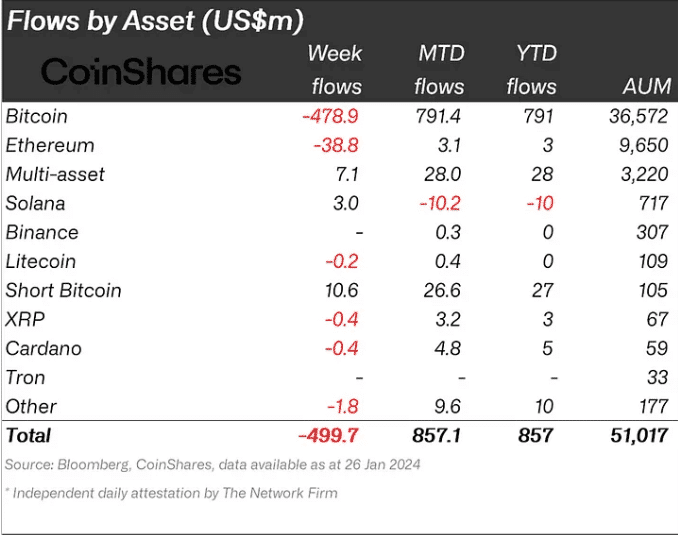Image resolution: width=678 pixels, height=535 pixels.
Task: Select the Total row label
Action: coord(28,435)
